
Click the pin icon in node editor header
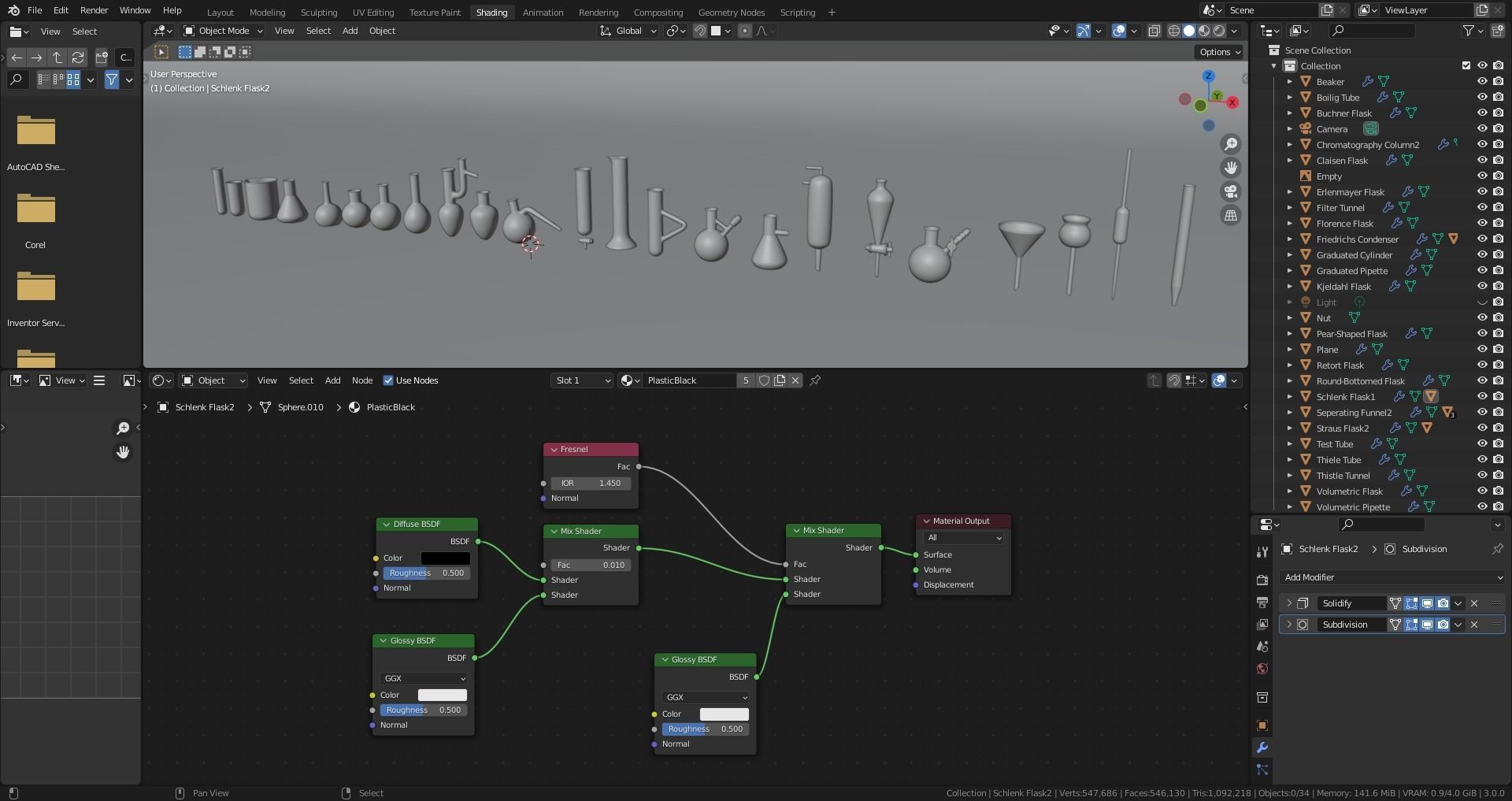[815, 380]
